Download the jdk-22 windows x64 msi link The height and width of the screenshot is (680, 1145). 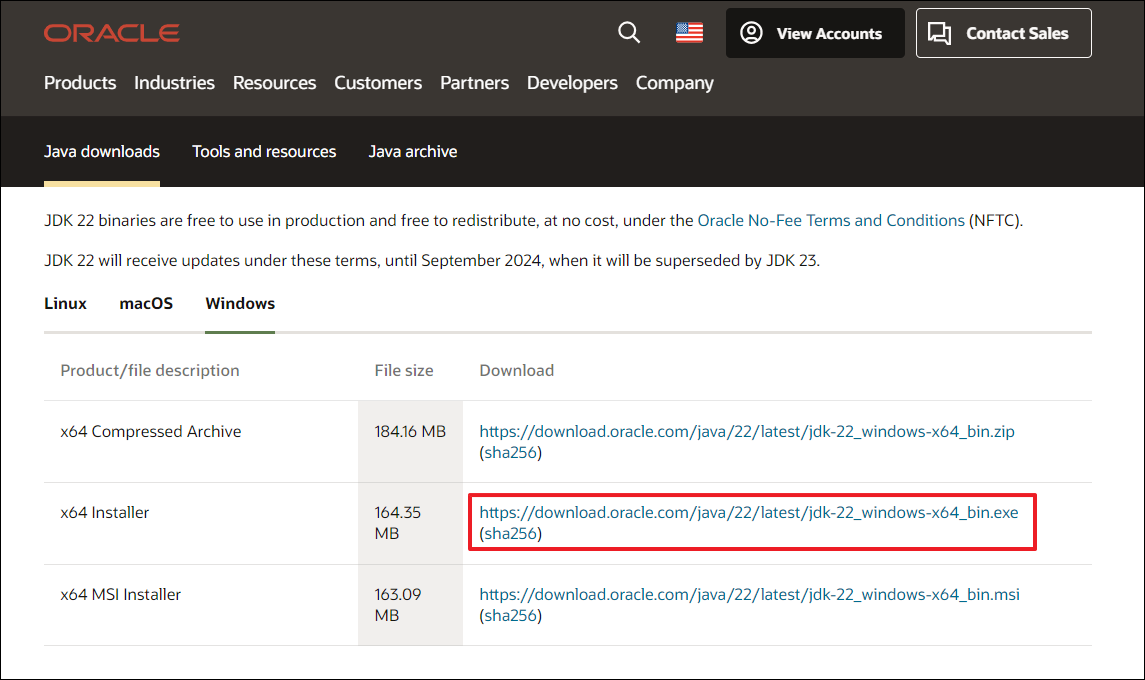tap(749, 594)
